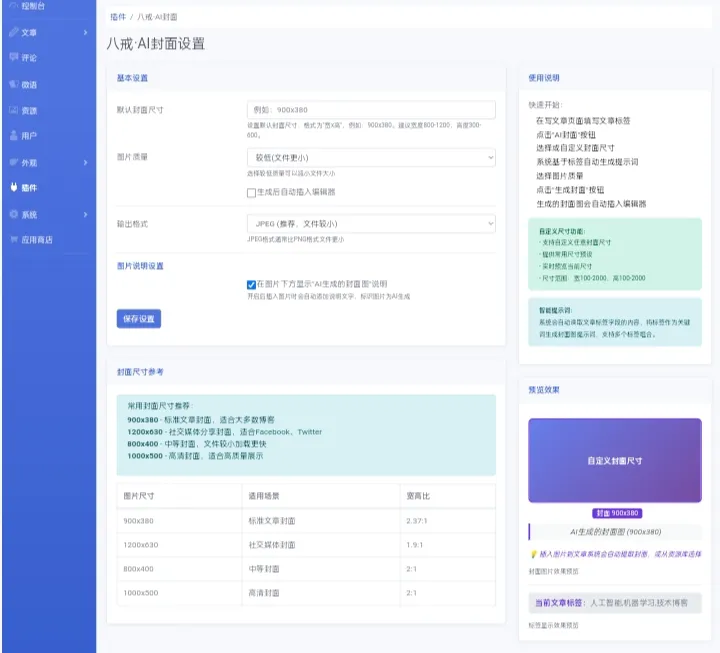
Task: Open the 评论 sidebar menu
Action: click(29, 57)
